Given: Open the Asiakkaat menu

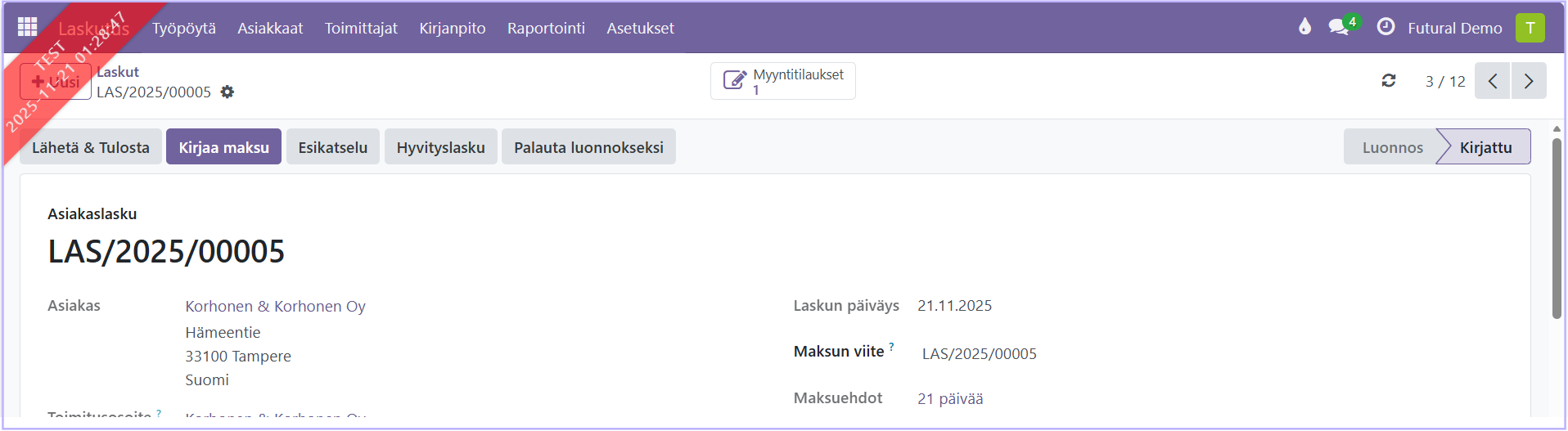Looking at the screenshot, I should 270,28.
